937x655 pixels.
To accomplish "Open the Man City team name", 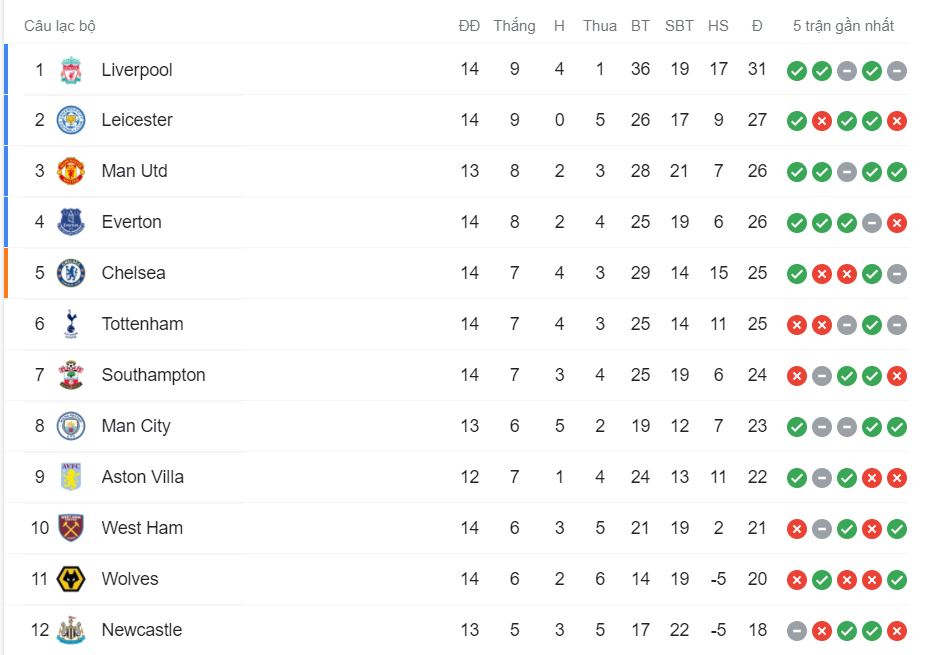I will [x=136, y=426].
